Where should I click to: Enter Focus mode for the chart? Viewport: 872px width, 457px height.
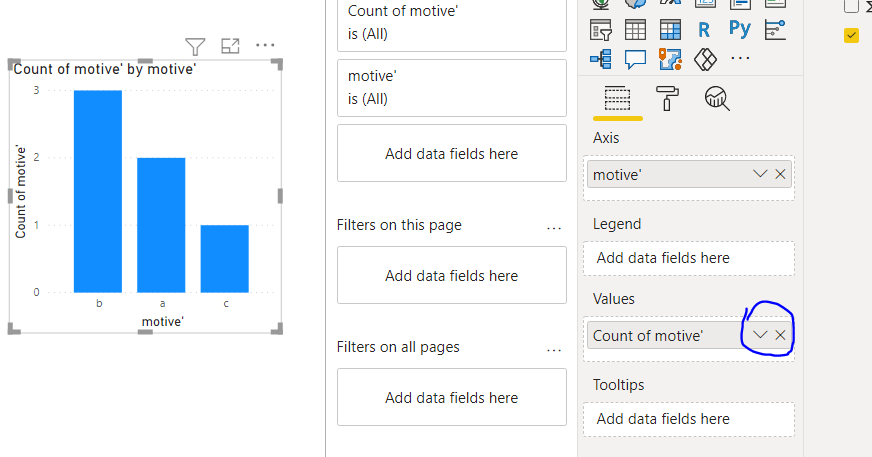click(x=230, y=46)
